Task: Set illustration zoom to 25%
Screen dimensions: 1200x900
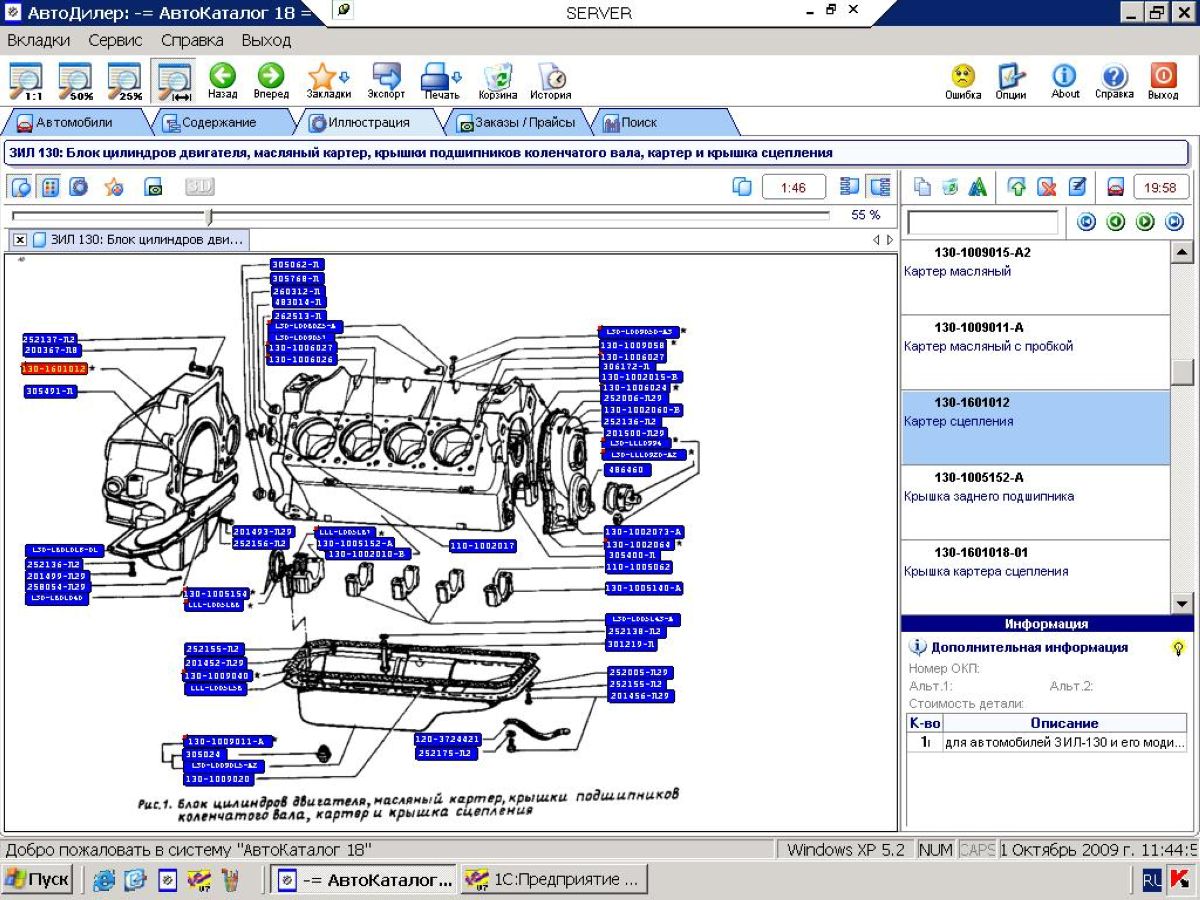Action: point(125,81)
